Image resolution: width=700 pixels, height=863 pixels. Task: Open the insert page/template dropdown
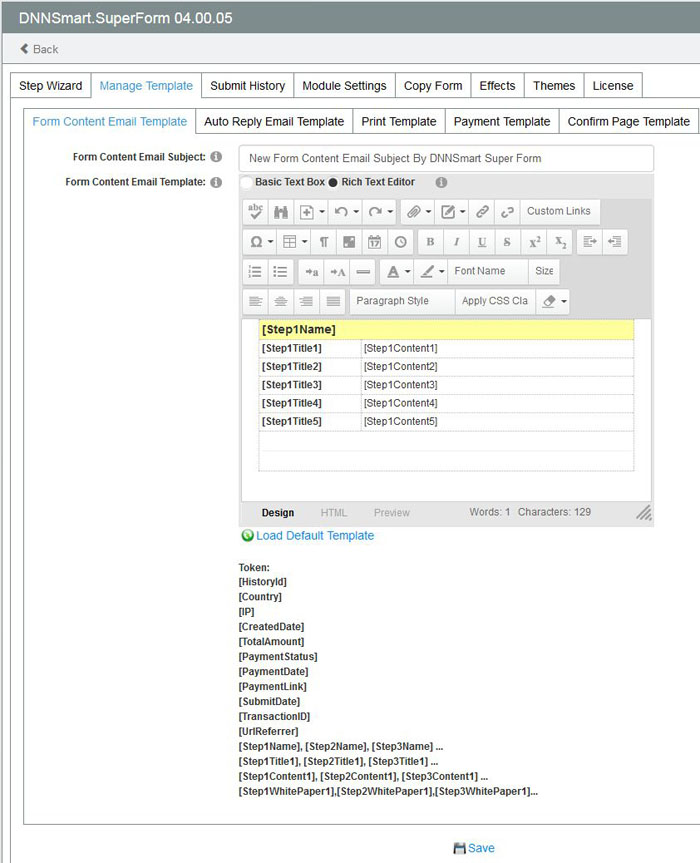pos(311,212)
